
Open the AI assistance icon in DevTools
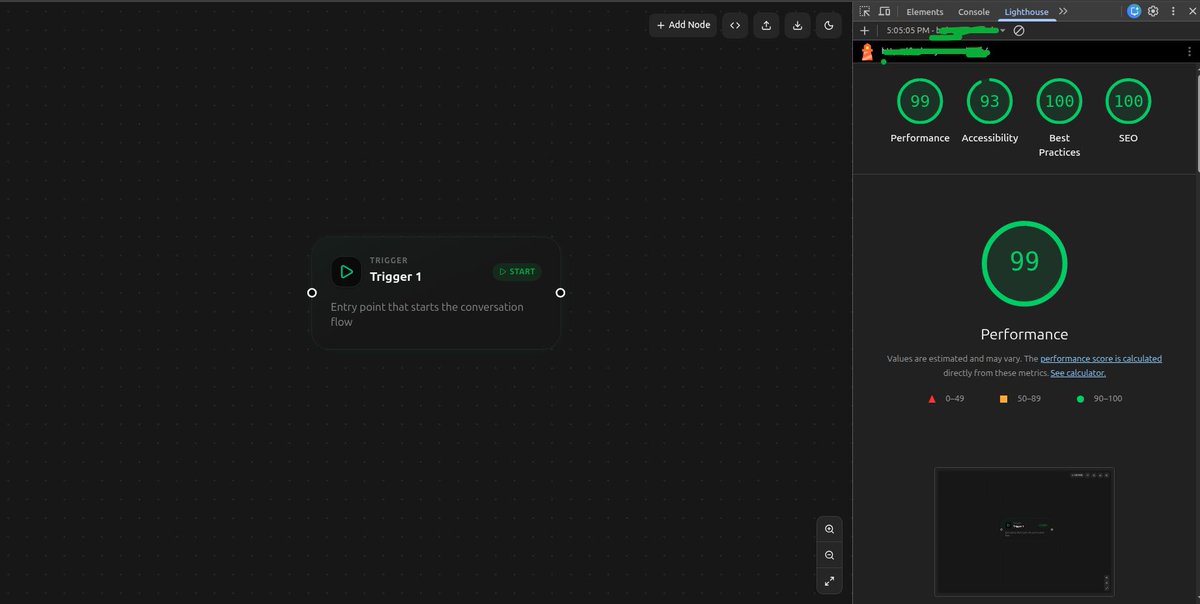pos(1134,12)
